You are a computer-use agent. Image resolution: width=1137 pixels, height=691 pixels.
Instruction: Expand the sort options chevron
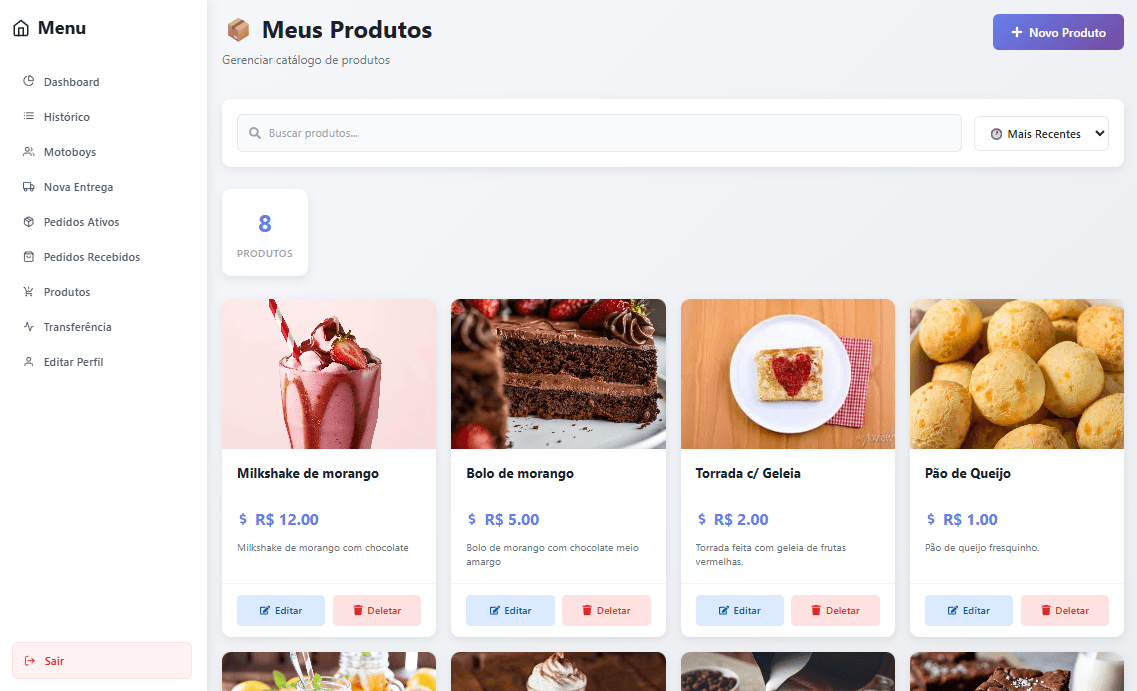point(1098,132)
